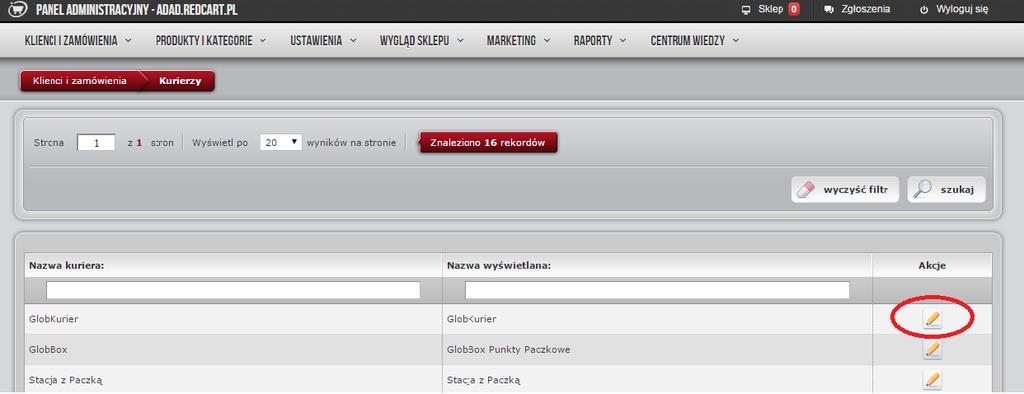
Task: Click the Zgłoszenia chat bubble icon
Action: [829, 10]
